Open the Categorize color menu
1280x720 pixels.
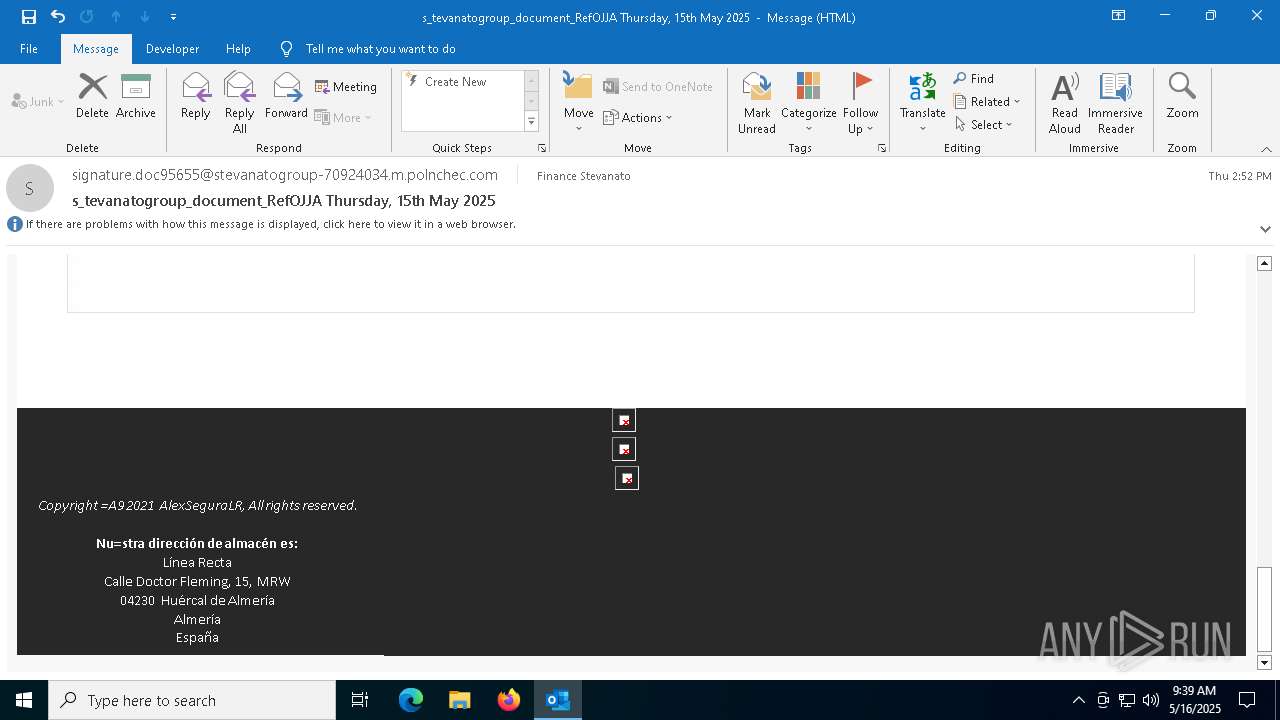pyautogui.click(x=808, y=103)
